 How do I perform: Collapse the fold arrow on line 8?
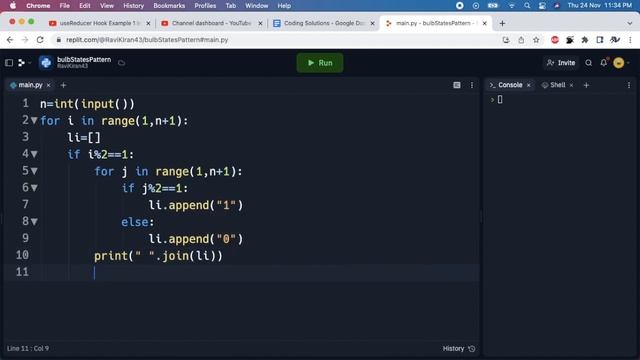[34, 222]
